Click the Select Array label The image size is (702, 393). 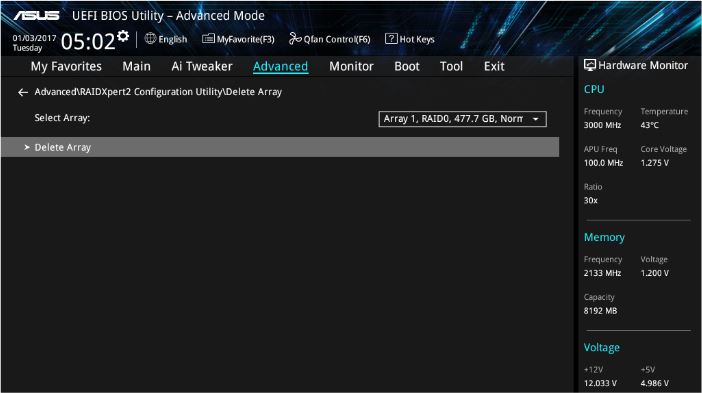pyautogui.click(x=62, y=118)
